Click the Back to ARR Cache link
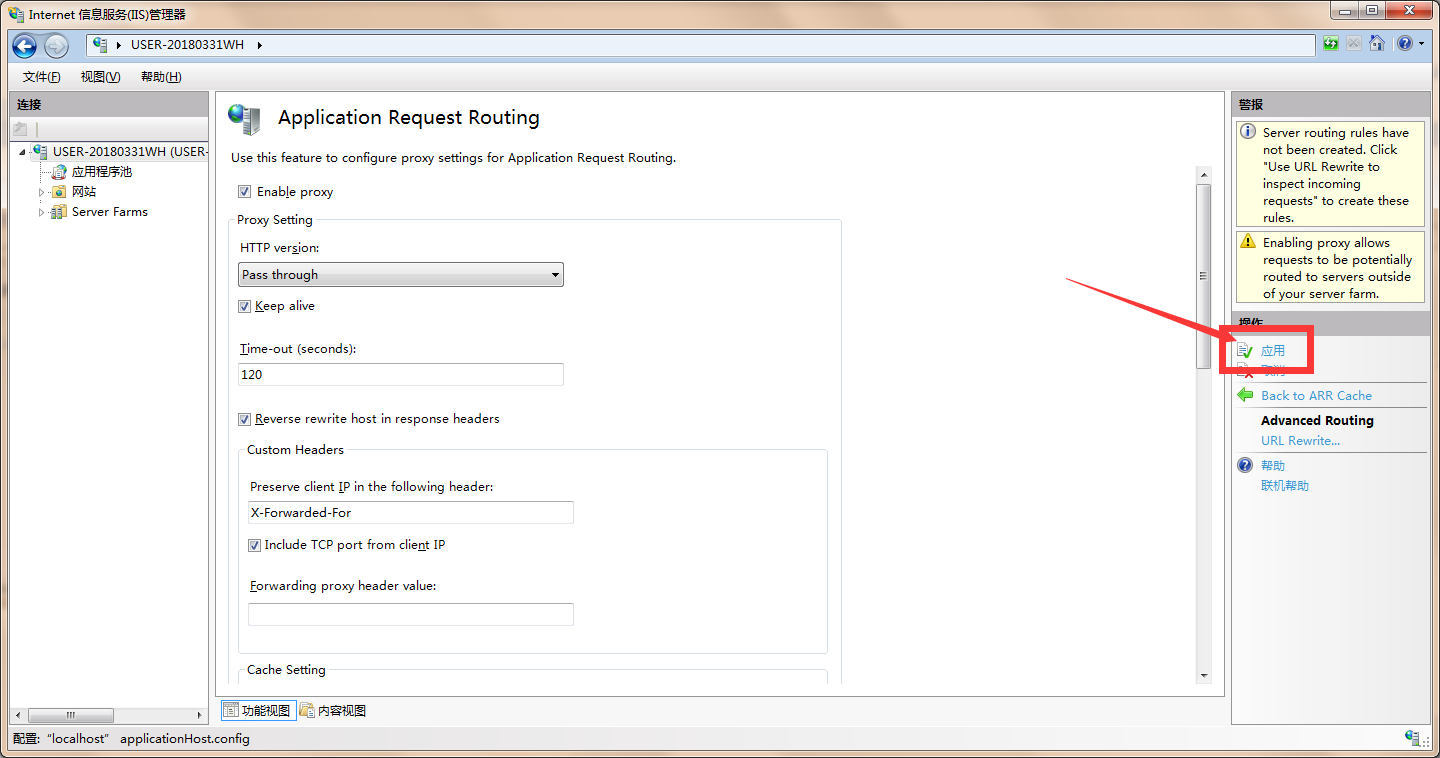Screen dimensions: 1440x758 pyautogui.click(x=1316, y=396)
